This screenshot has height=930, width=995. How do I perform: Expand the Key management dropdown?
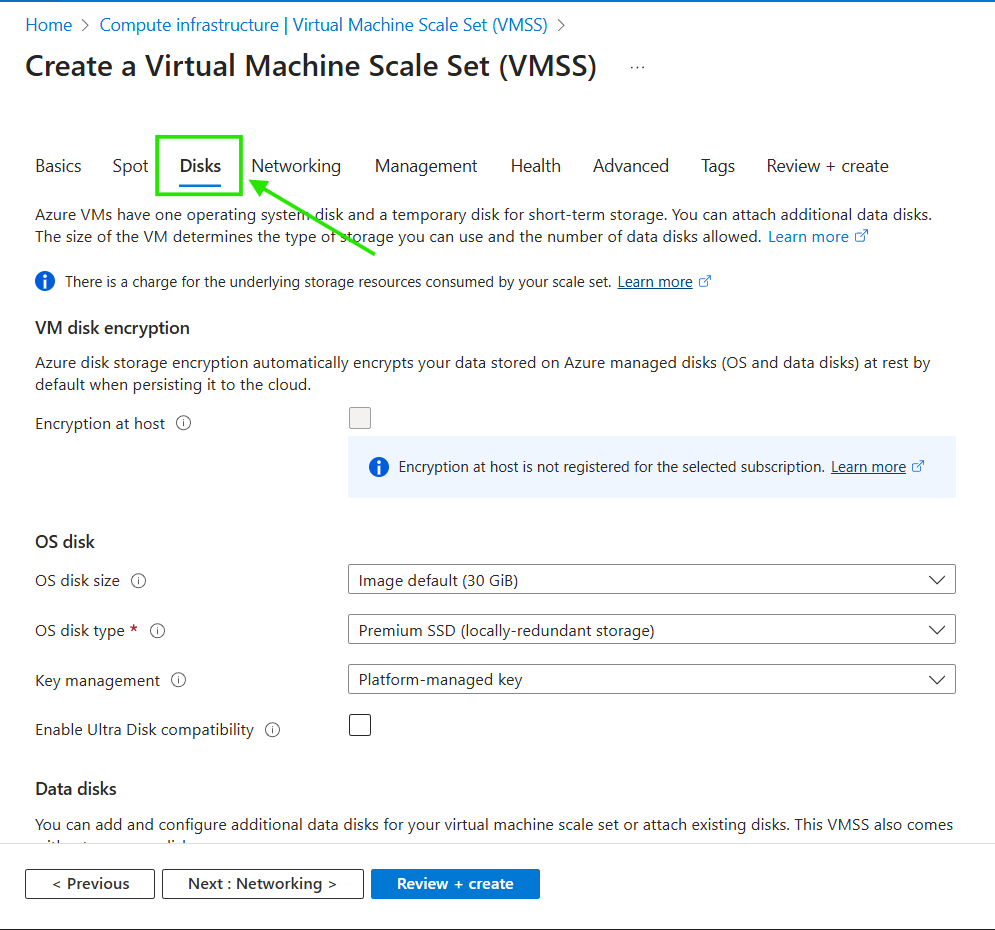pyautogui.click(x=651, y=680)
